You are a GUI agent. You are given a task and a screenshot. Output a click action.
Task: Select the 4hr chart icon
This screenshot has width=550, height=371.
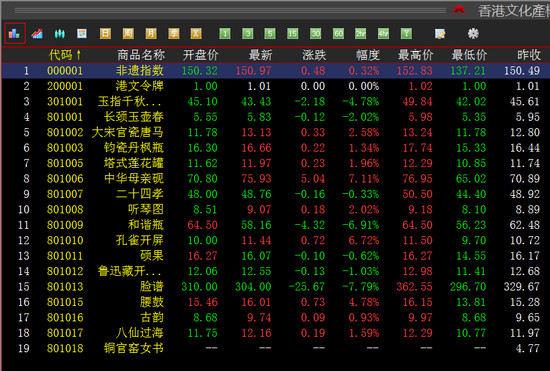click(x=383, y=33)
